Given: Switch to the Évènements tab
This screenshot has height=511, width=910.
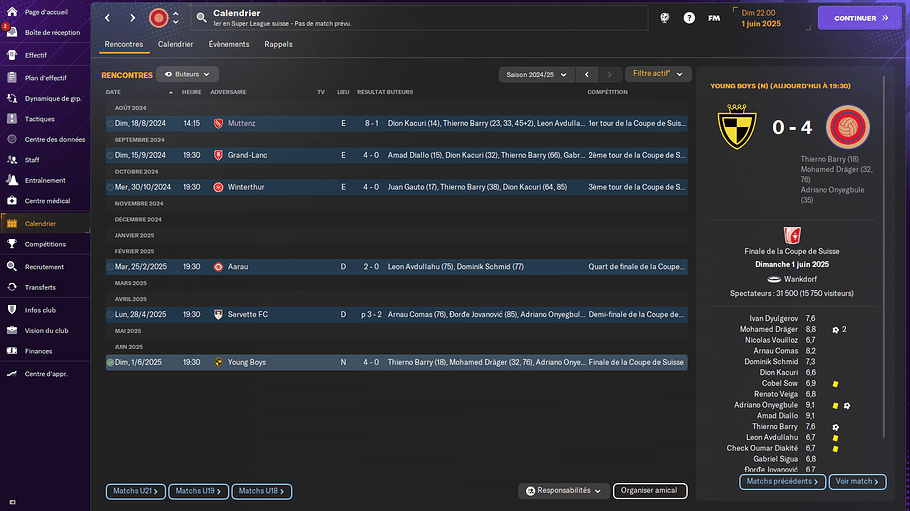Looking at the screenshot, I should [x=229, y=45].
